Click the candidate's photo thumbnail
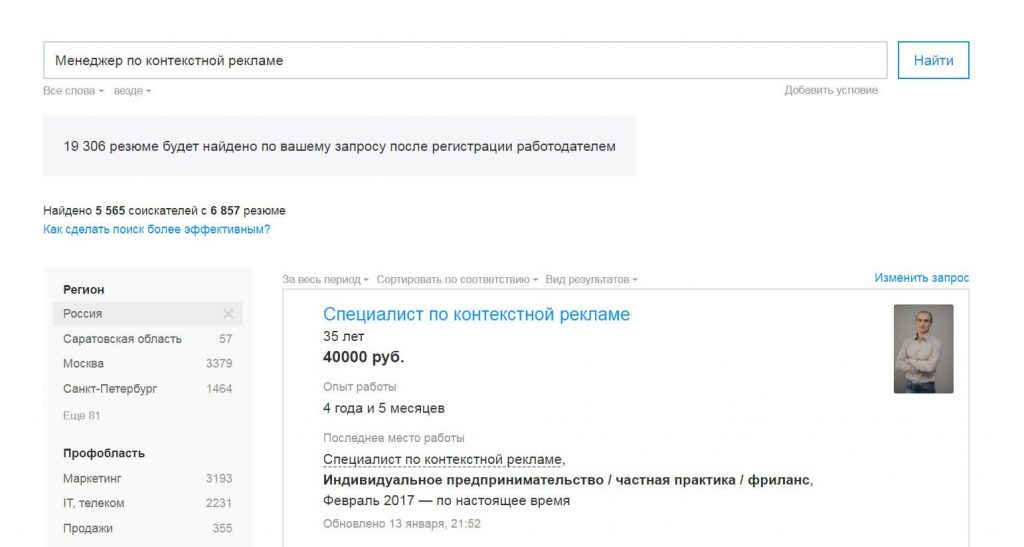This screenshot has width=1024, height=547. [923, 349]
